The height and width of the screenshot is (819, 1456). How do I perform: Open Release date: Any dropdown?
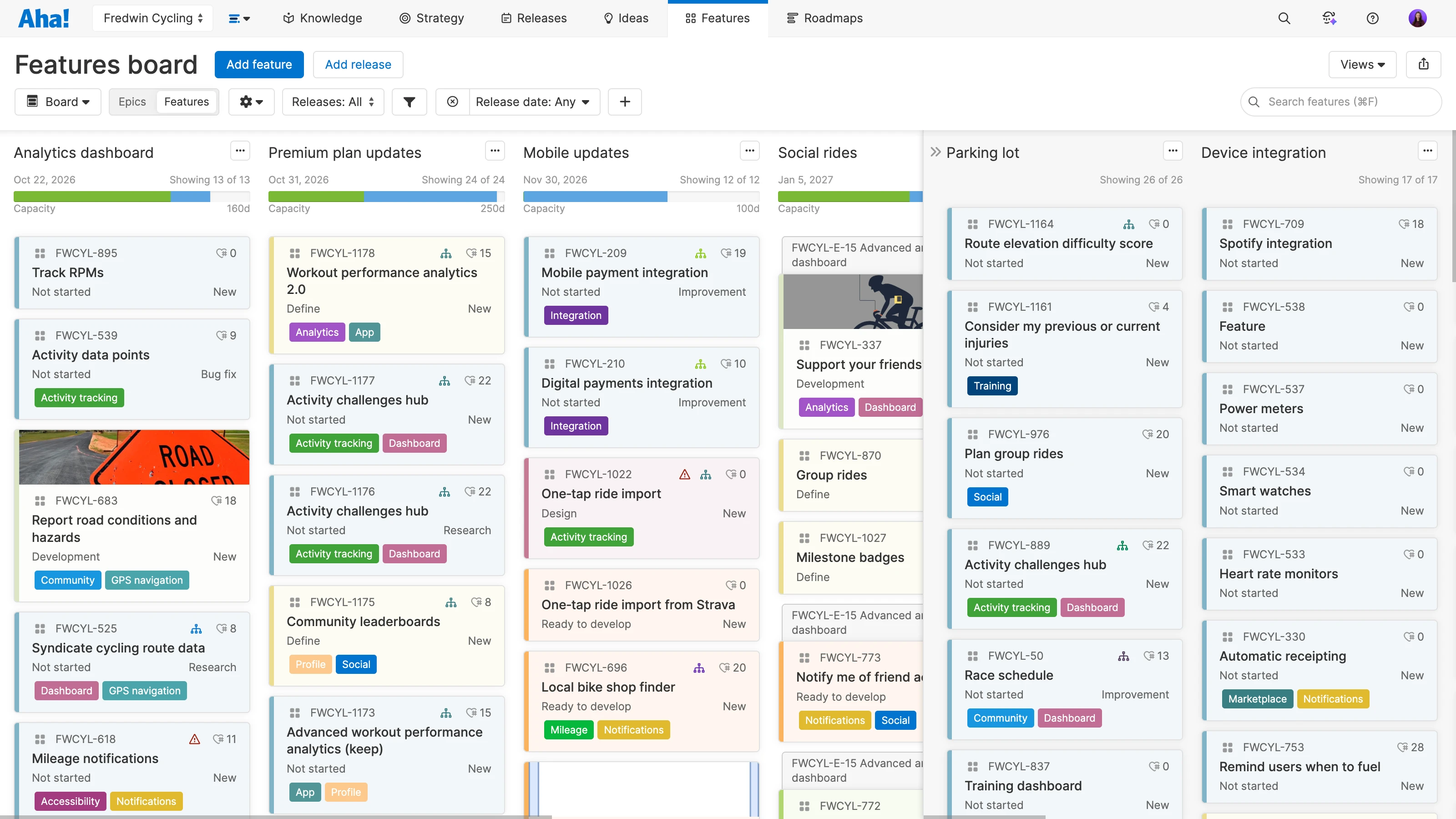[x=534, y=102]
